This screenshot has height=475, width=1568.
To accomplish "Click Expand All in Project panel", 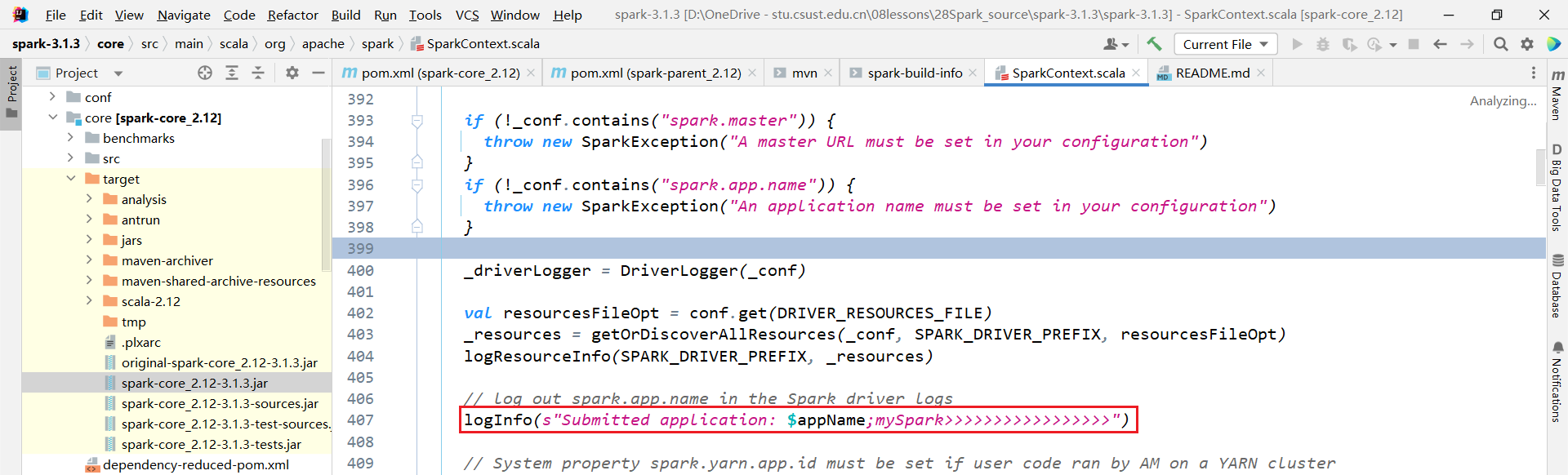I will [x=232, y=73].
